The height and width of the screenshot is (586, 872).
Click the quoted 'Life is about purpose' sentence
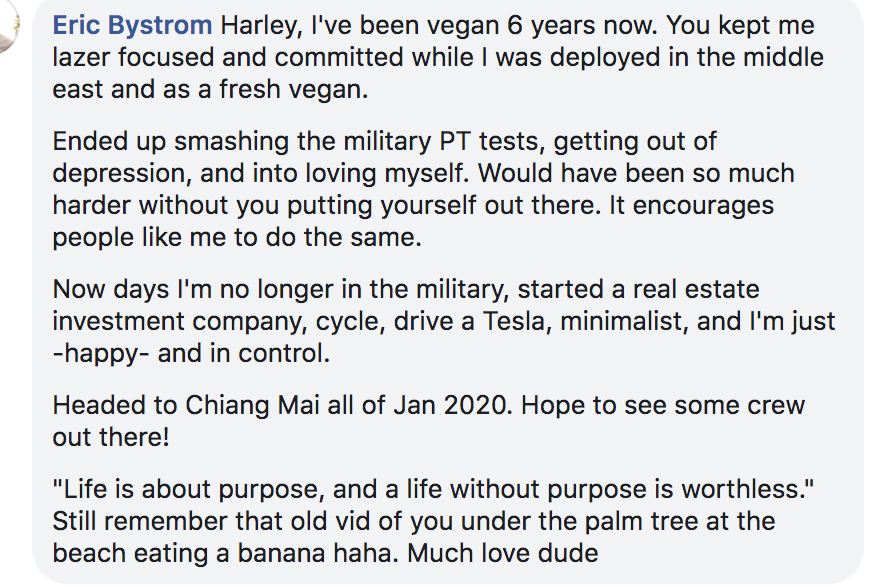coord(433,490)
